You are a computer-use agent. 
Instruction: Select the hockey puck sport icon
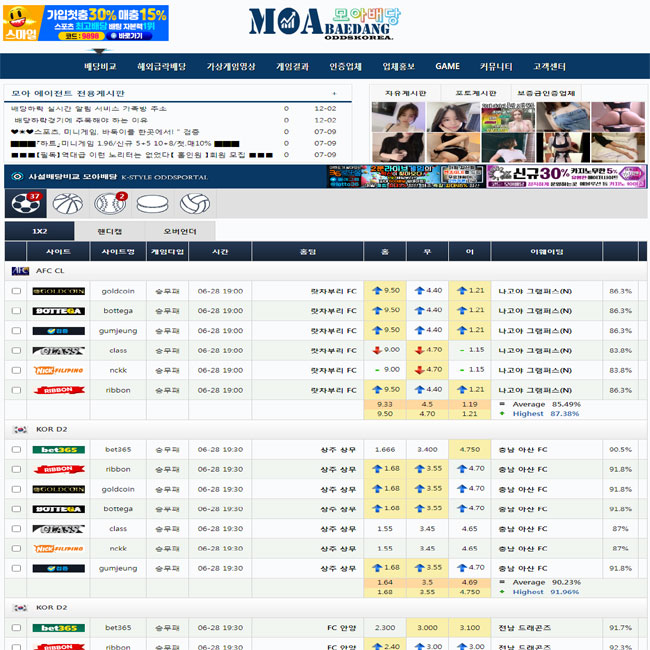click(x=153, y=204)
